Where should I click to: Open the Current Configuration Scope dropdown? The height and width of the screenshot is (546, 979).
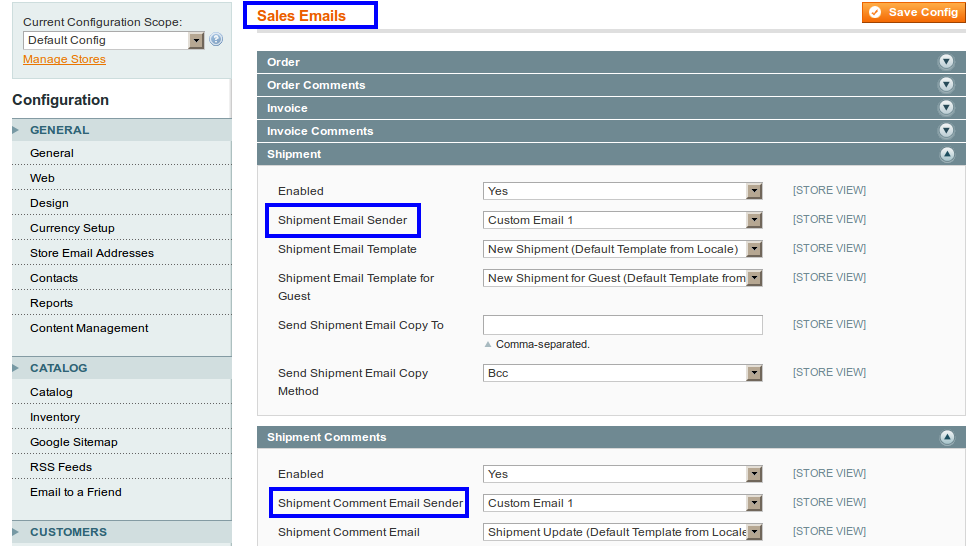(x=114, y=40)
